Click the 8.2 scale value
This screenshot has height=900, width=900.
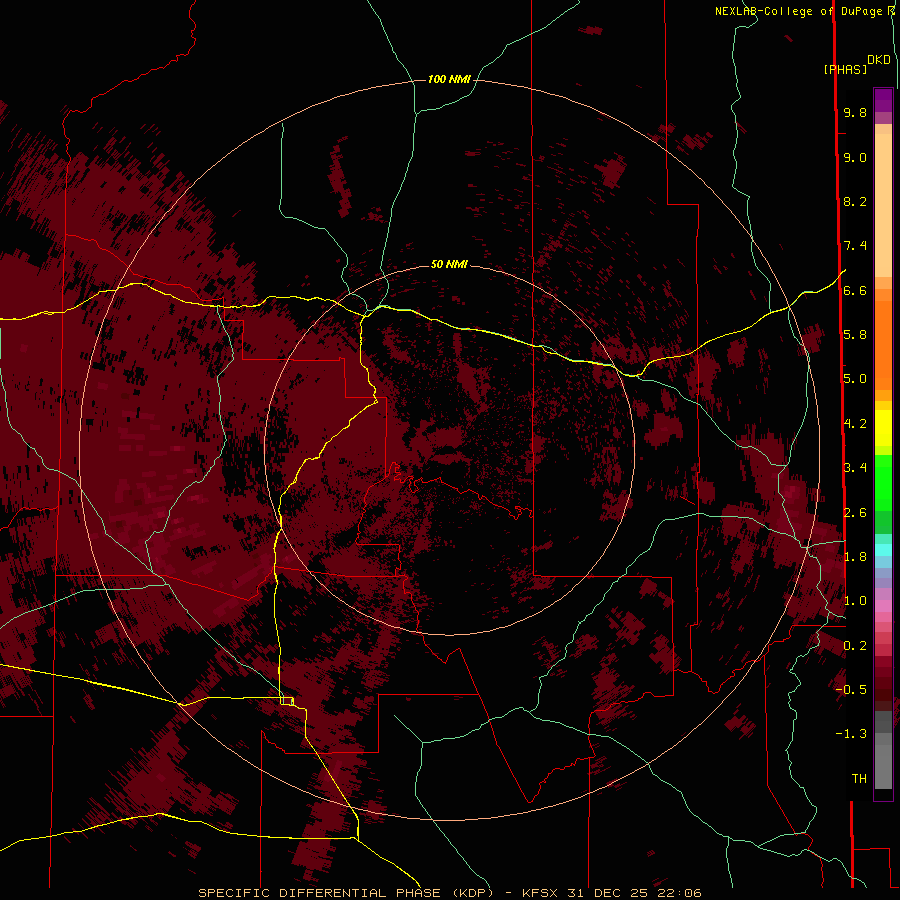click(x=855, y=201)
